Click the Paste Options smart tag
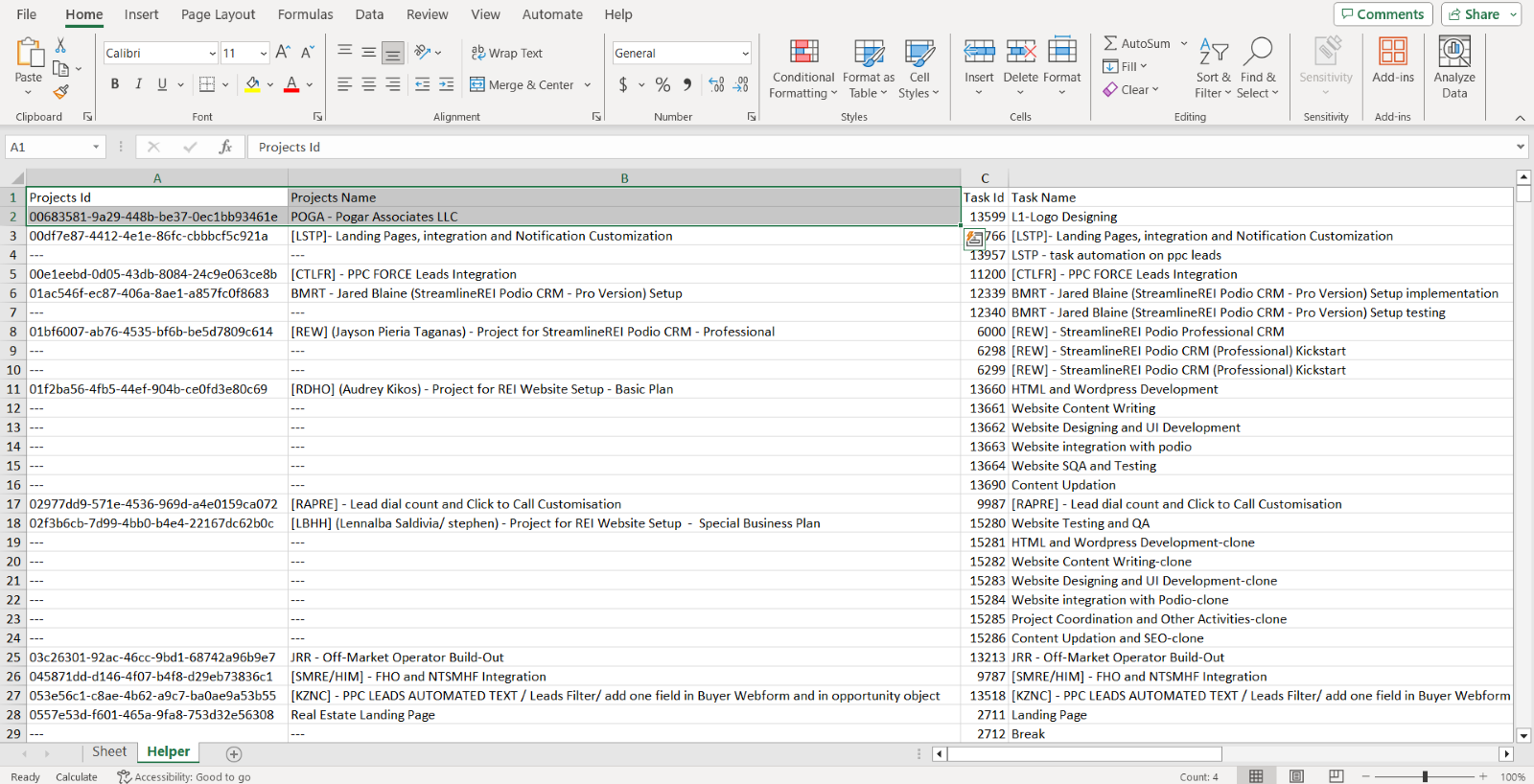The width and height of the screenshot is (1534, 784). coord(973,239)
